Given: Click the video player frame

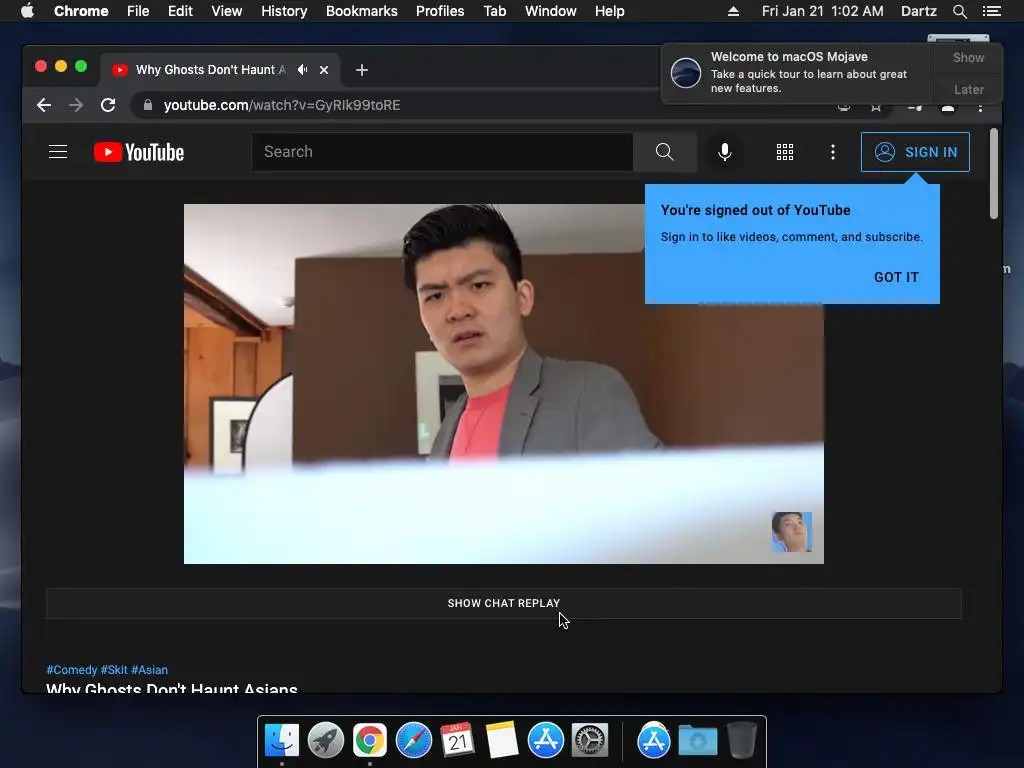Looking at the screenshot, I should pyautogui.click(x=504, y=384).
